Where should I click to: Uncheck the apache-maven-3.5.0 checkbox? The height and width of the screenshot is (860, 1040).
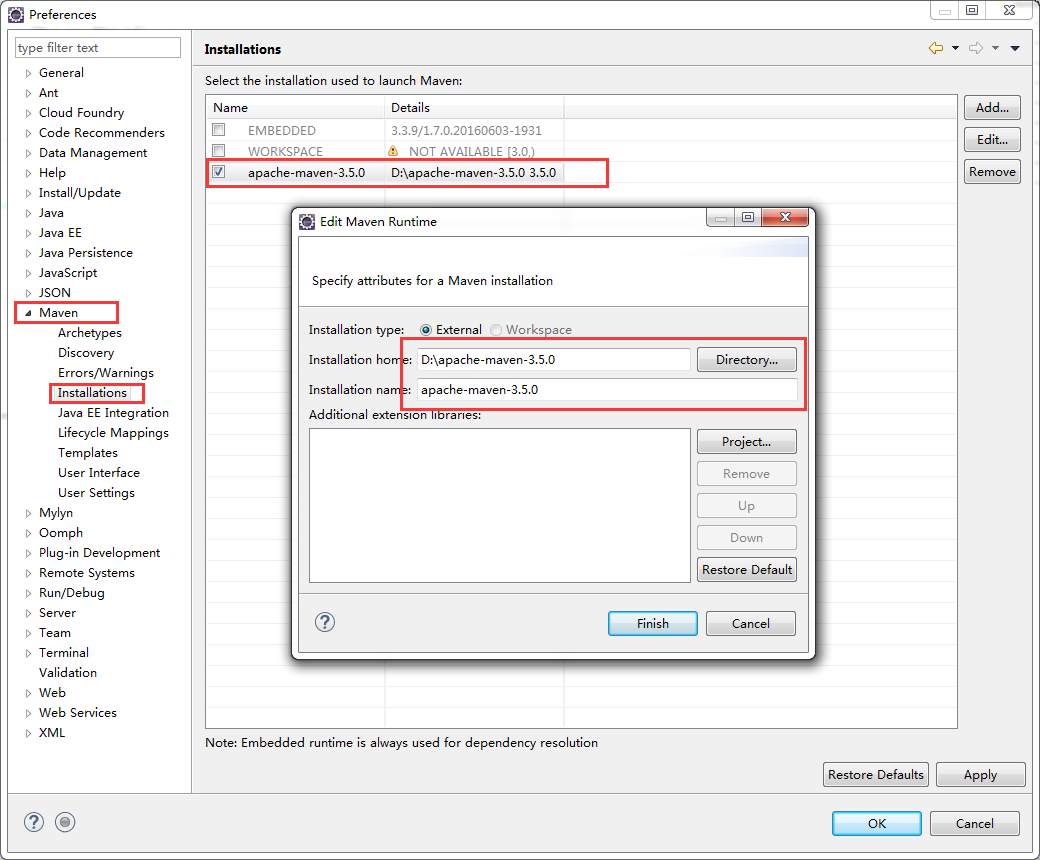point(219,172)
